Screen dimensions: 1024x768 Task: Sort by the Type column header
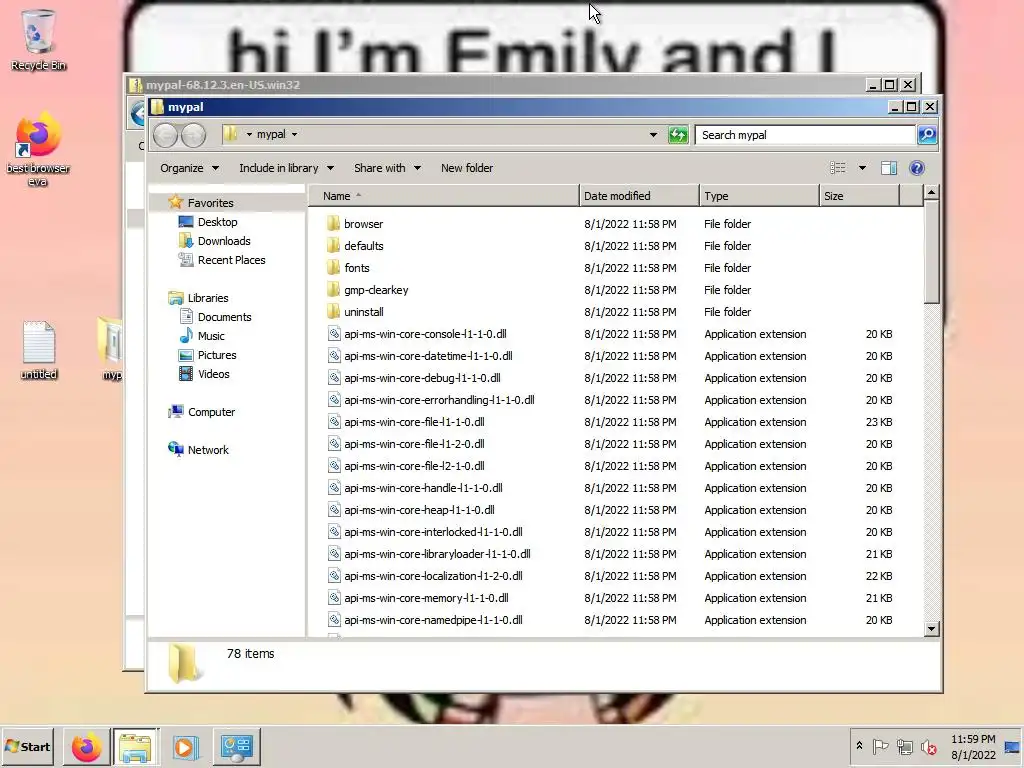(759, 196)
